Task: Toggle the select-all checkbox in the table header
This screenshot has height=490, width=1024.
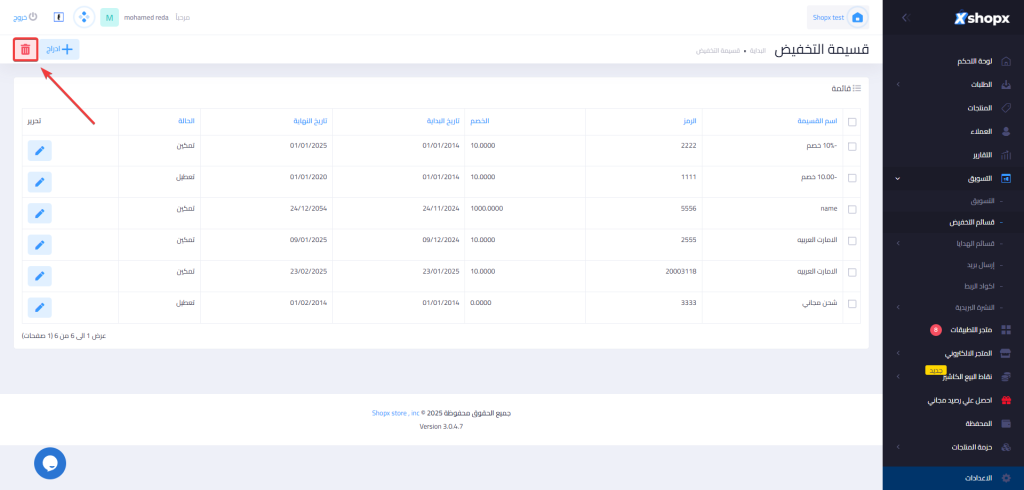Action: coord(852,122)
